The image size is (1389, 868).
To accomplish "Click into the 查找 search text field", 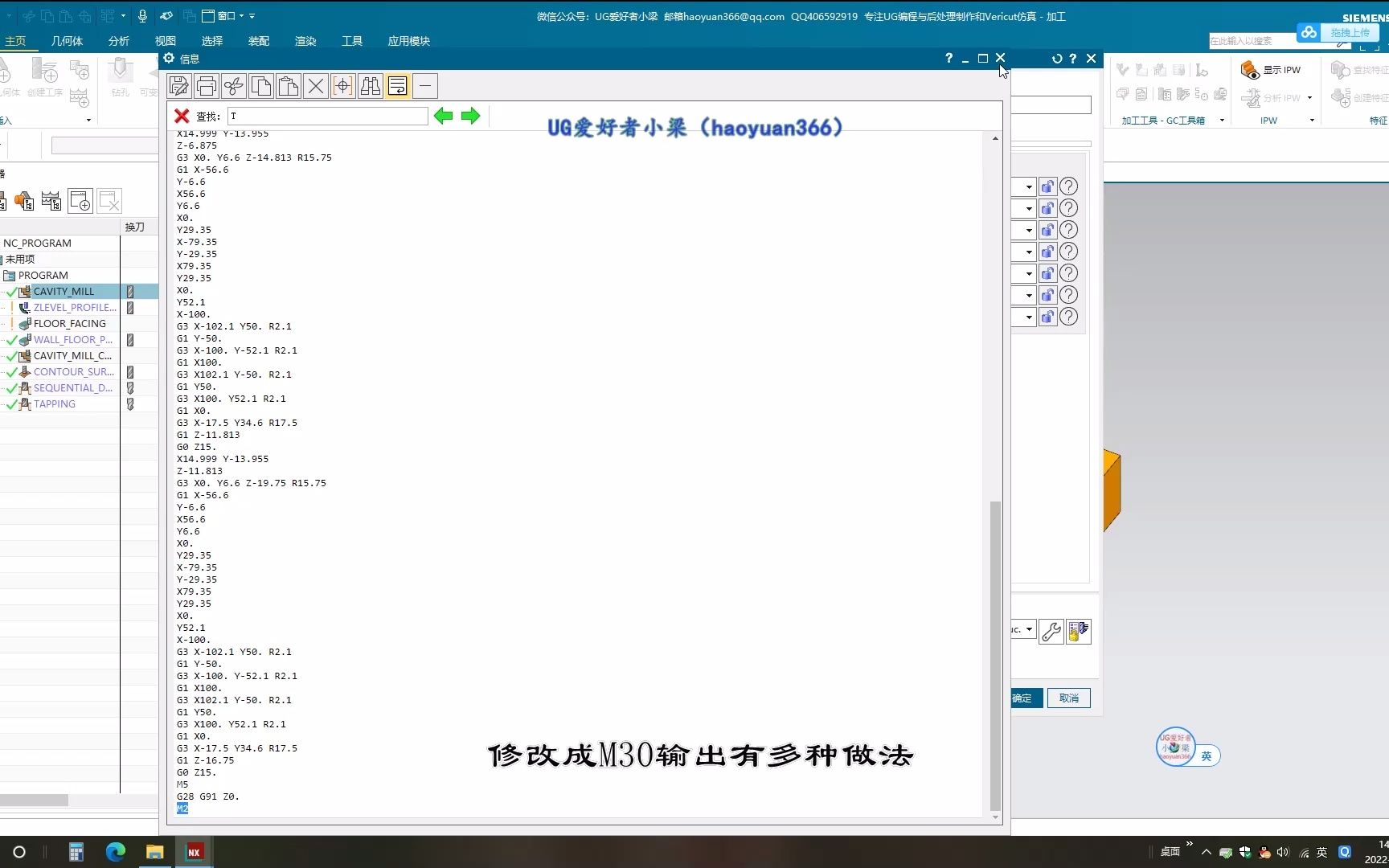I will [327, 117].
